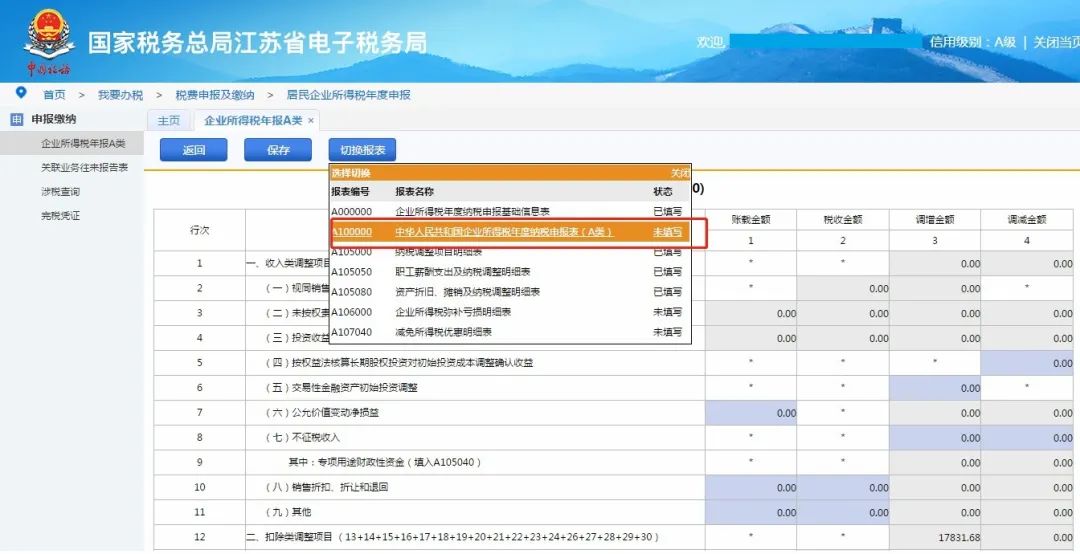
Task: Open 我要办税 breadcrumb link
Action: 121,95
